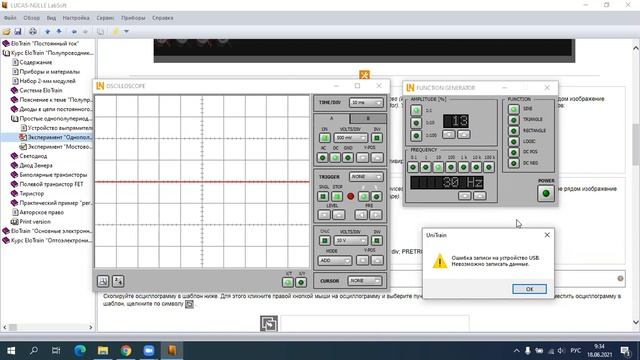Toggle CALC channel button

click(x=324, y=241)
